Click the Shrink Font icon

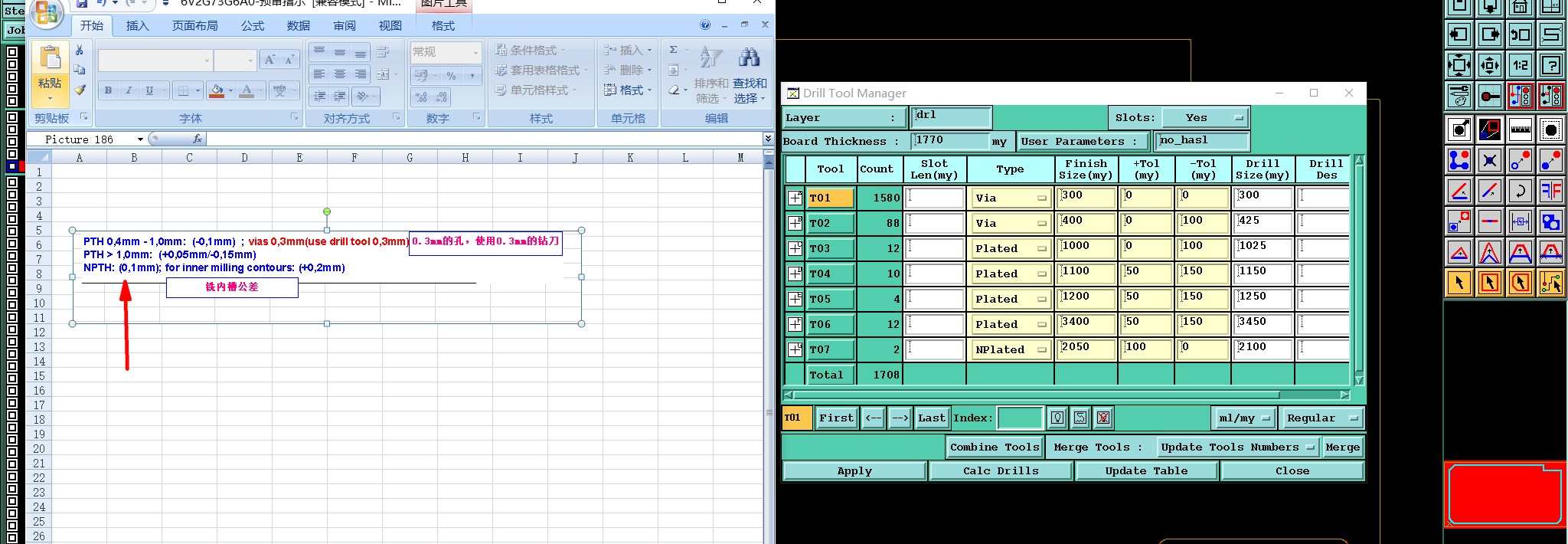(x=289, y=60)
